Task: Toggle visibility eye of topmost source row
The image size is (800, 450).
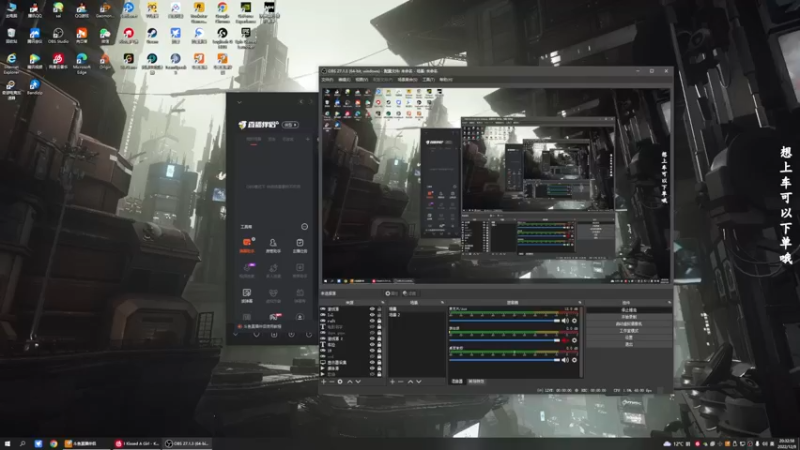Action: coord(372,309)
